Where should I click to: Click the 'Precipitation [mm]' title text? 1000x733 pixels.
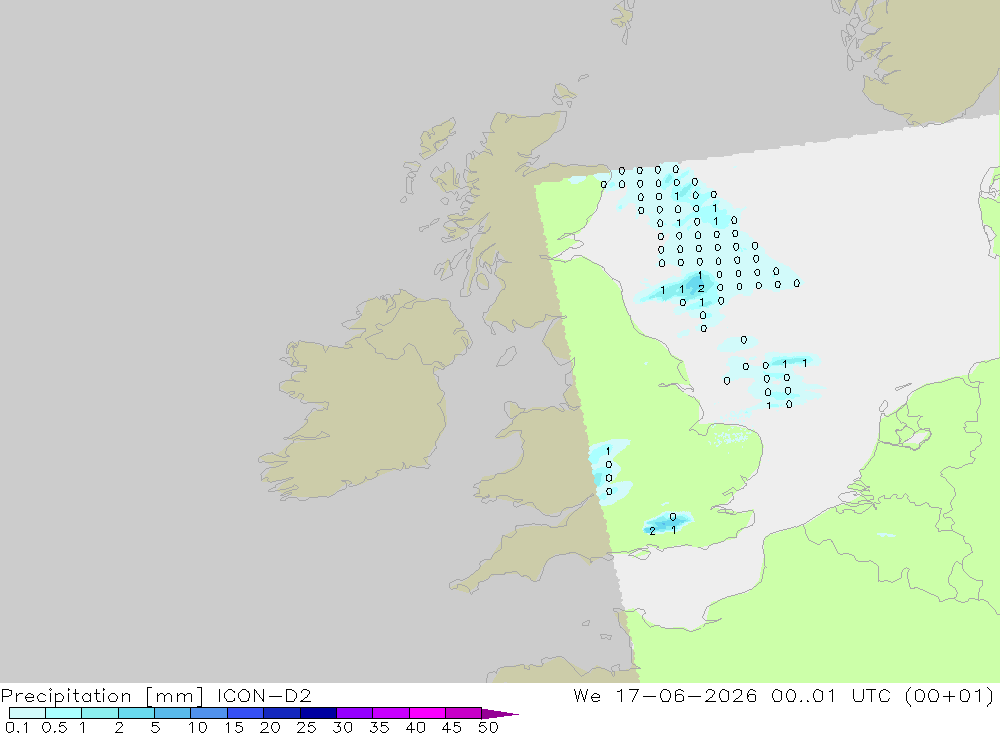click(102, 696)
